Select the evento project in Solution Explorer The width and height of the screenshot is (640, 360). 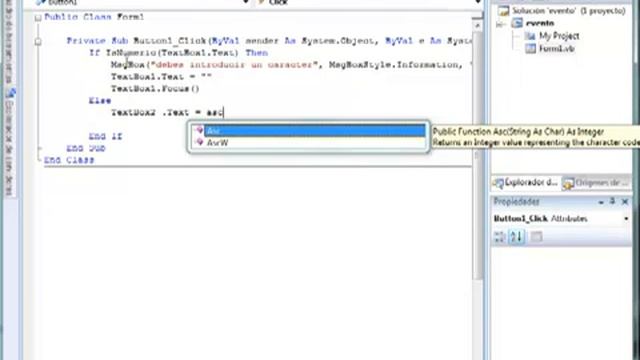coord(540,23)
